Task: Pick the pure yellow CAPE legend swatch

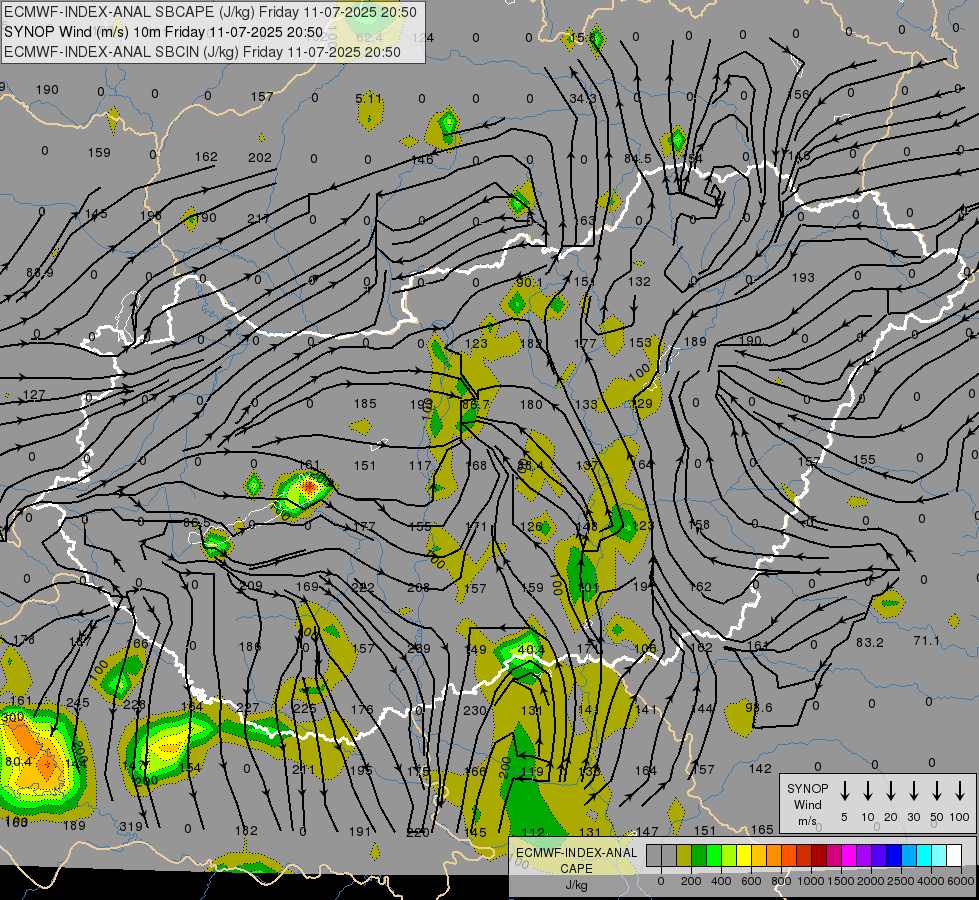Action: [744, 856]
